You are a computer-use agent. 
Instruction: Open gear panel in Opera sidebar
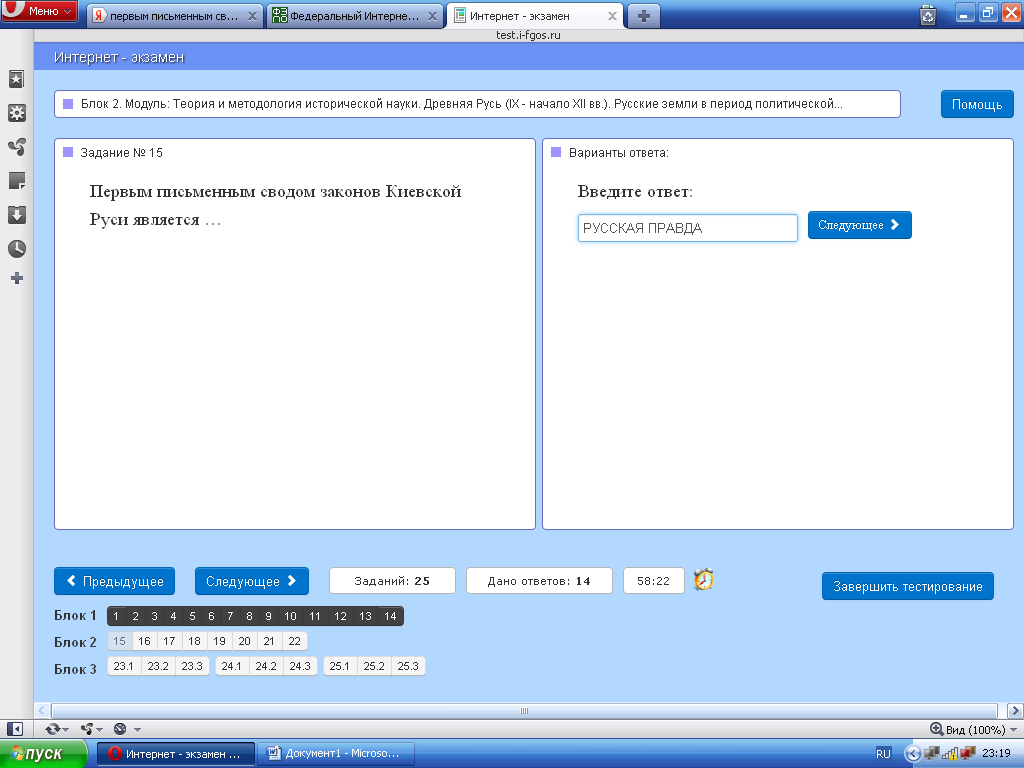16,113
